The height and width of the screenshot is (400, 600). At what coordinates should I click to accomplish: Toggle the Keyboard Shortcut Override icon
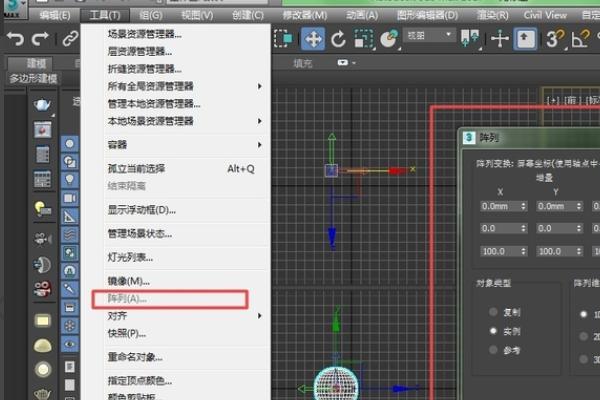525,39
